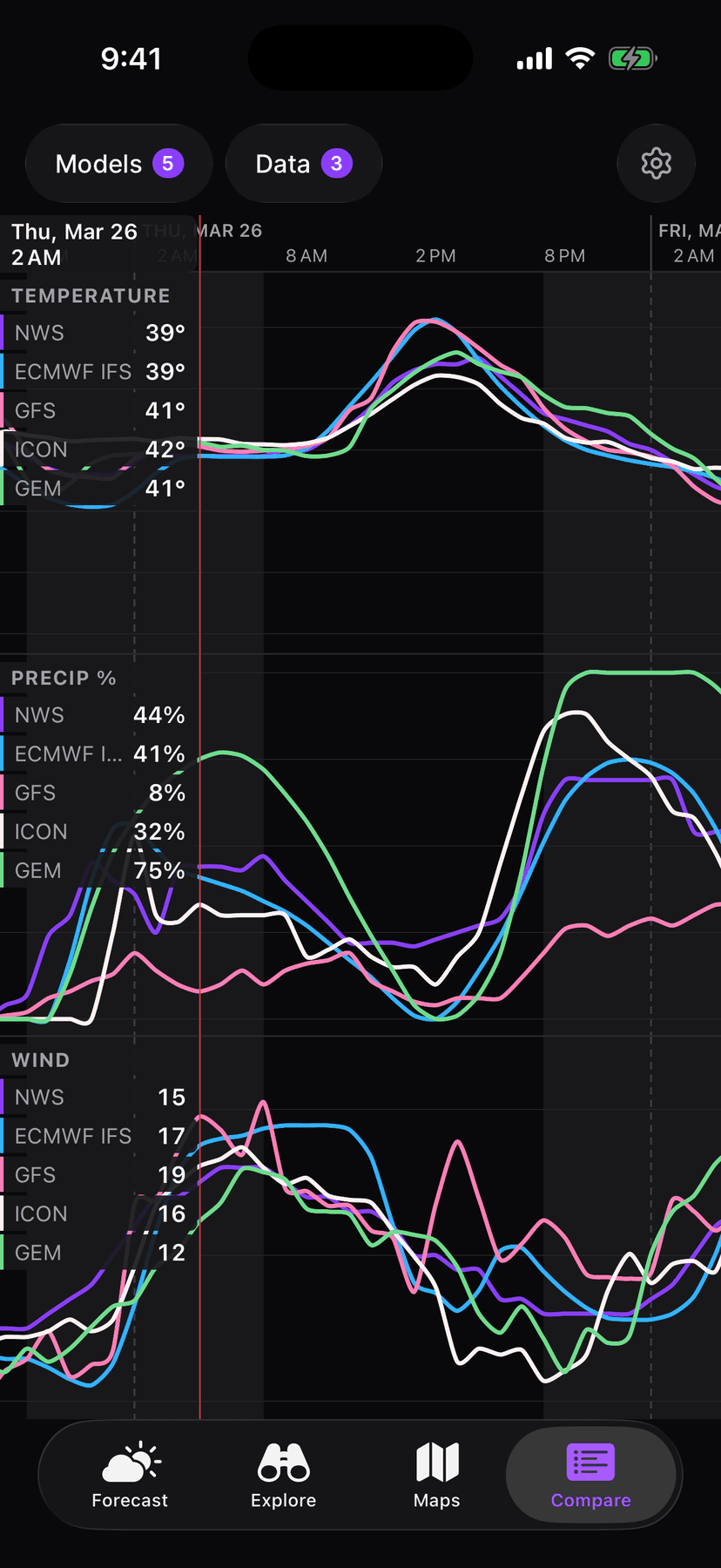Tap the PRECIP % section header
This screenshot has height=1568, width=721.
64,678
